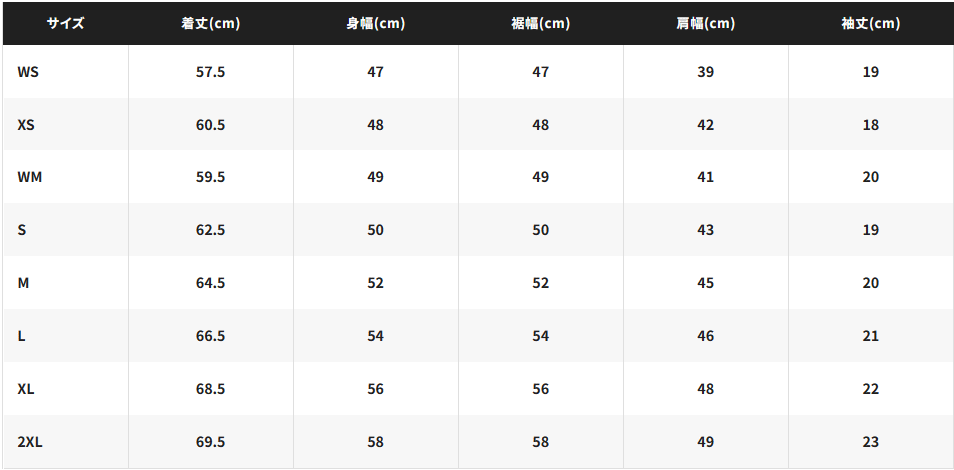Image resolution: width=954 pixels, height=470 pixels.
Task: Click shoulder width 45 in M row
Action: pyautogui.click(x=705, y=283)
